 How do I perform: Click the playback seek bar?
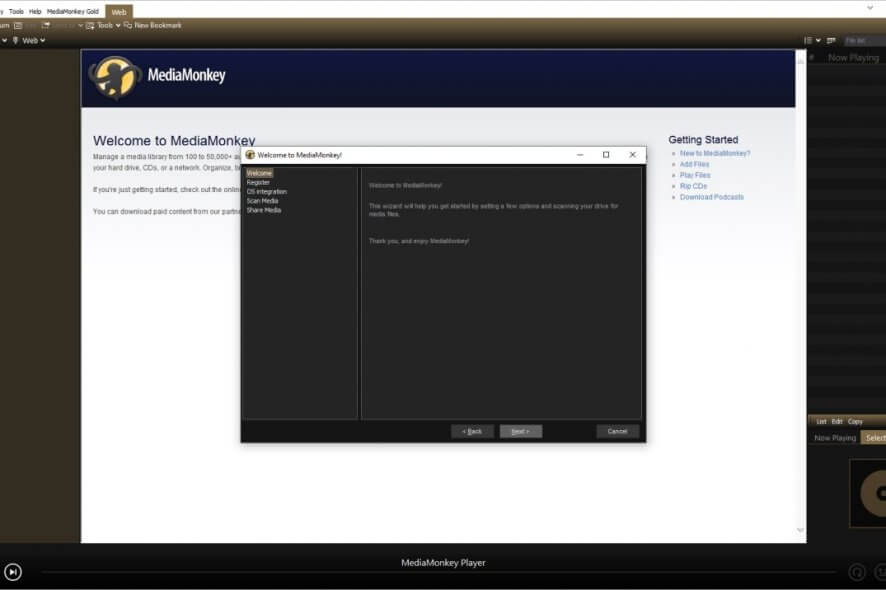[x=438, y=572]
